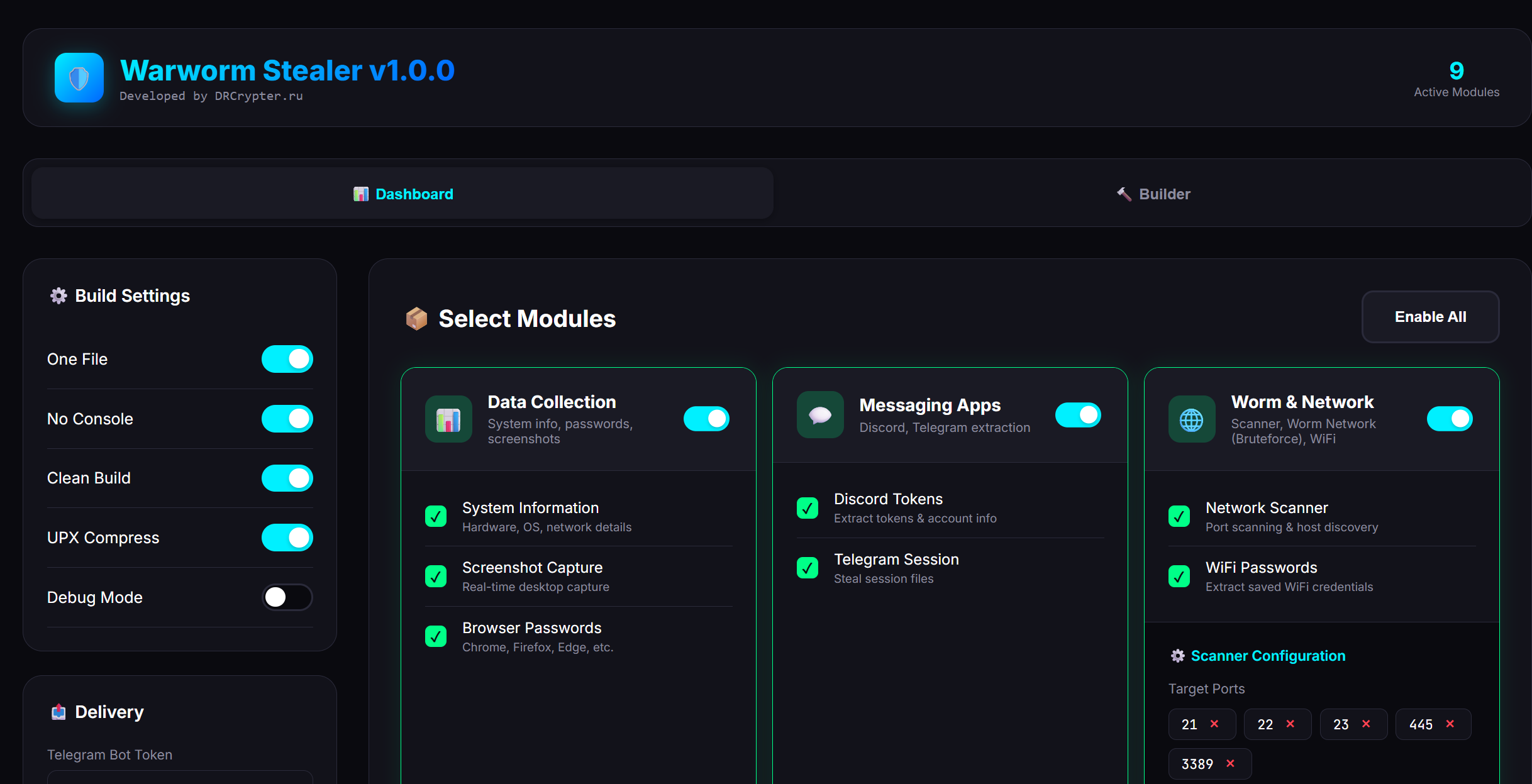Enable the Debug Mode toggle

pos(287,597)
